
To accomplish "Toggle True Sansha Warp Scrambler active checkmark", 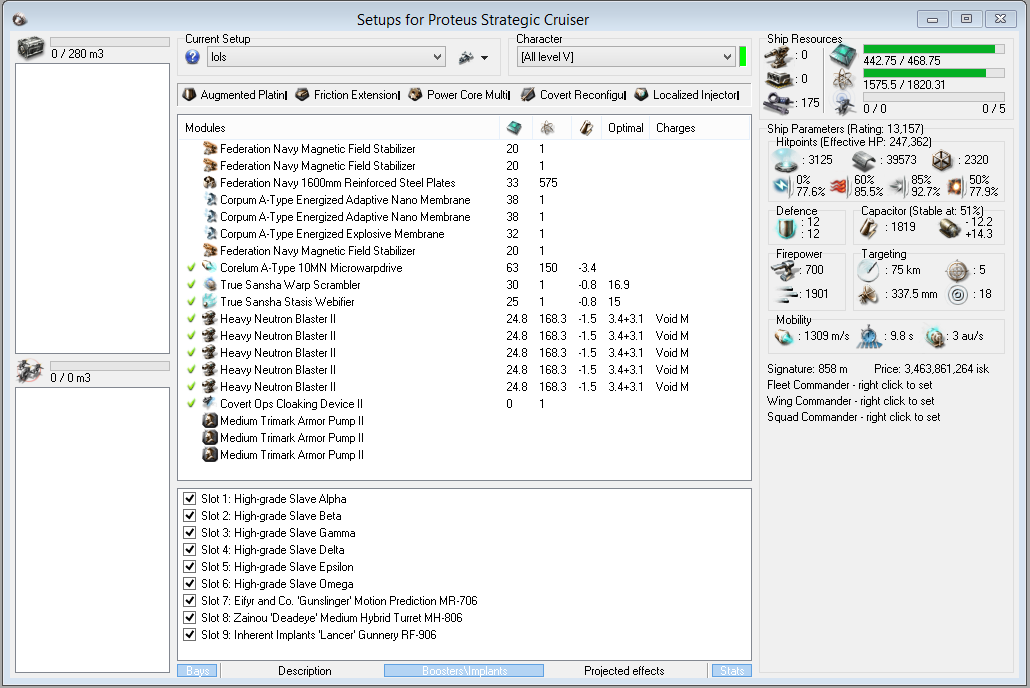I will pyautogui.click(x=191, y=285).
